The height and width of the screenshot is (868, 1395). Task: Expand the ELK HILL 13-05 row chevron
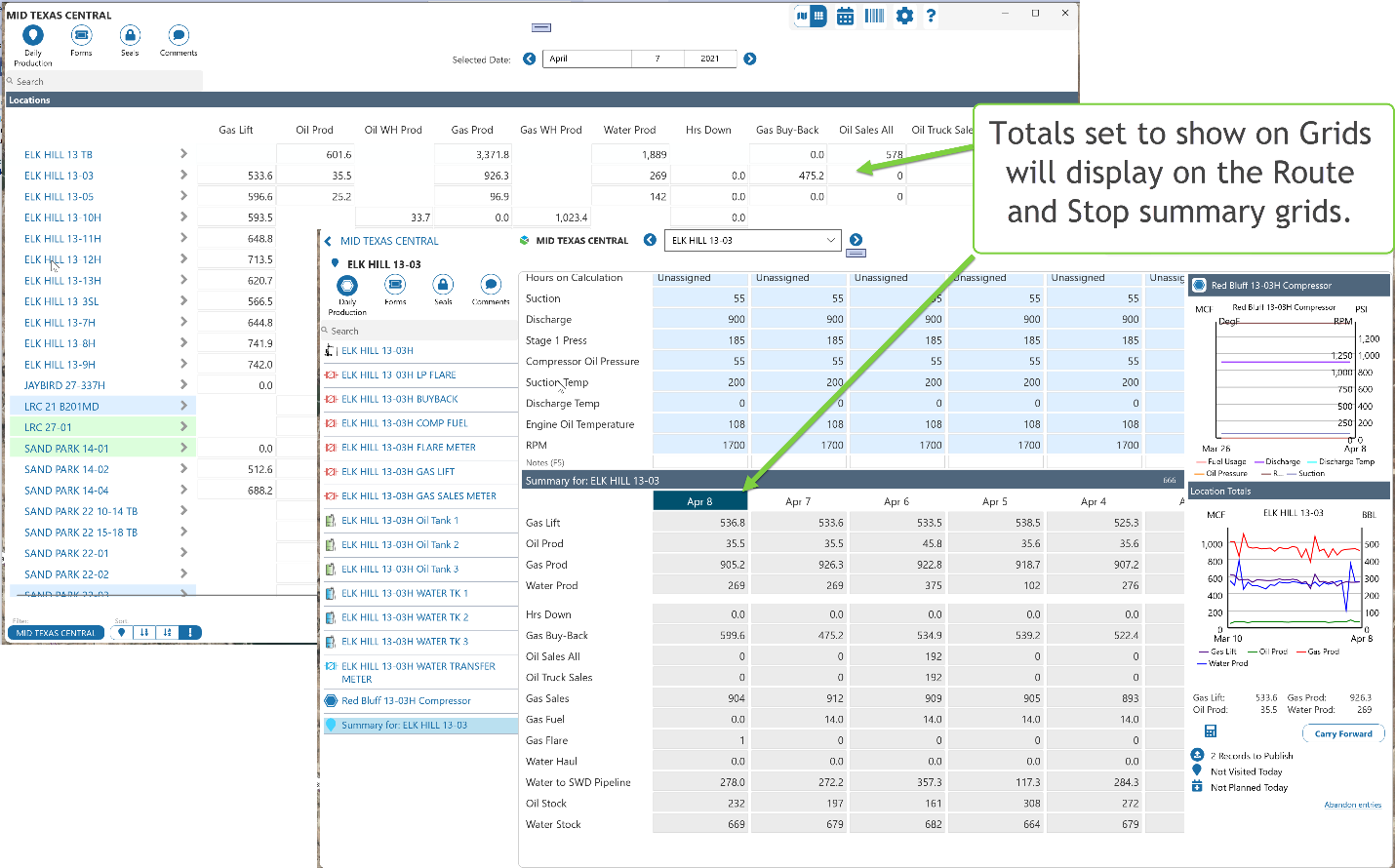click(x=183, y=196)
